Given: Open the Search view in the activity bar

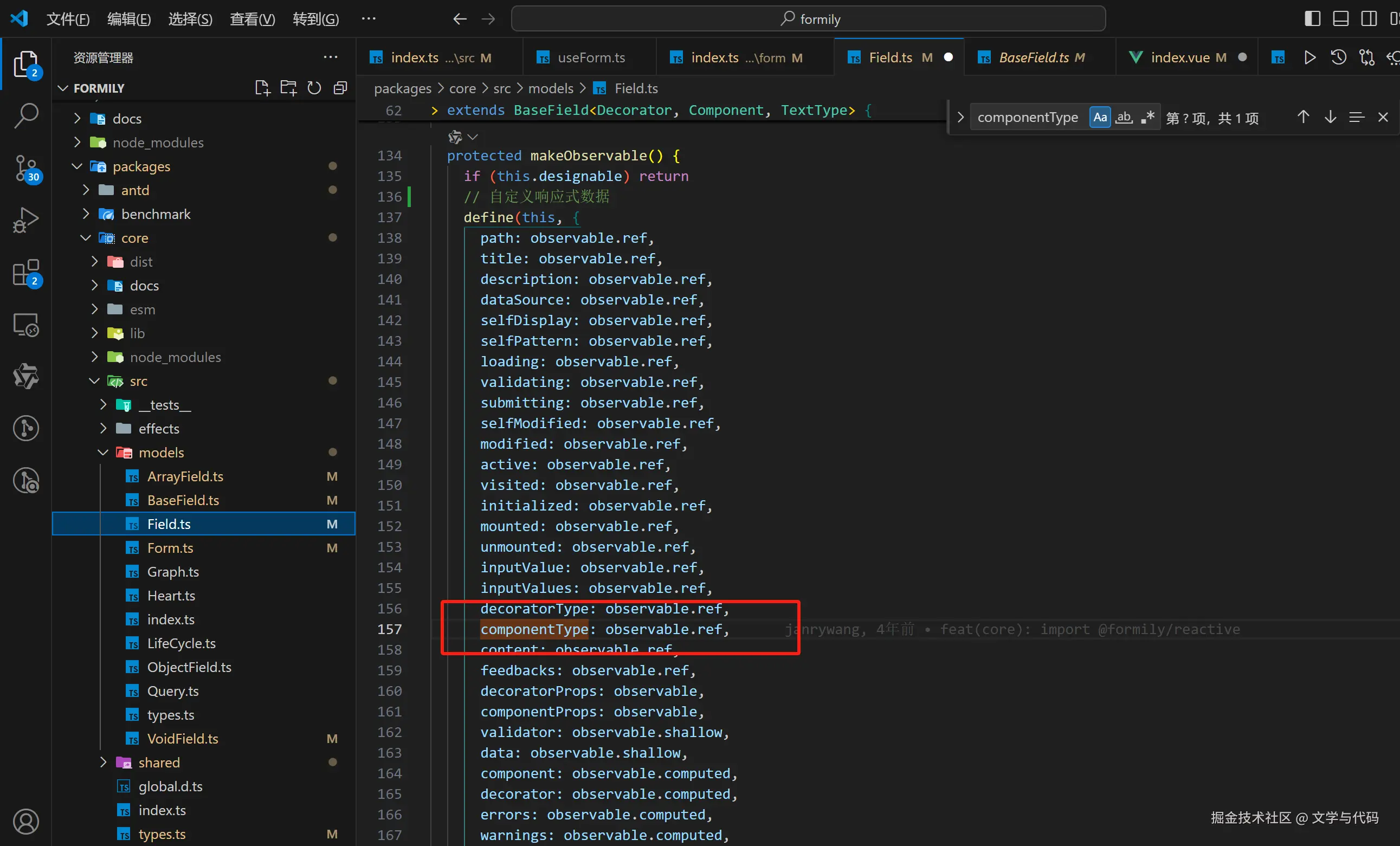Looking at the screenshot, I should coord(26,115).
